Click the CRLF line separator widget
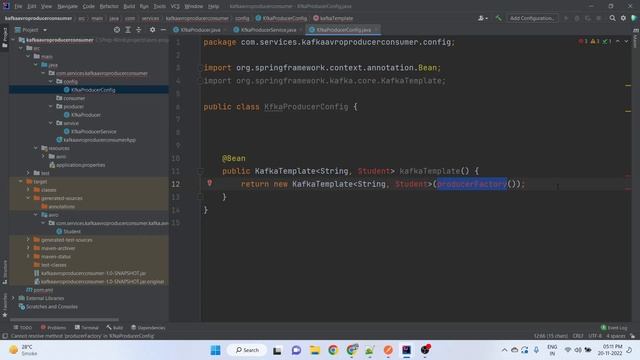This screenshot has width=640, height=360. [578, 336]
